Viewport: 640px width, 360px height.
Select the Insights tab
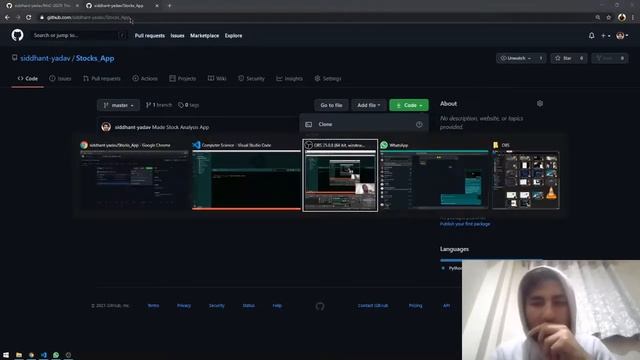coord(289,78)
